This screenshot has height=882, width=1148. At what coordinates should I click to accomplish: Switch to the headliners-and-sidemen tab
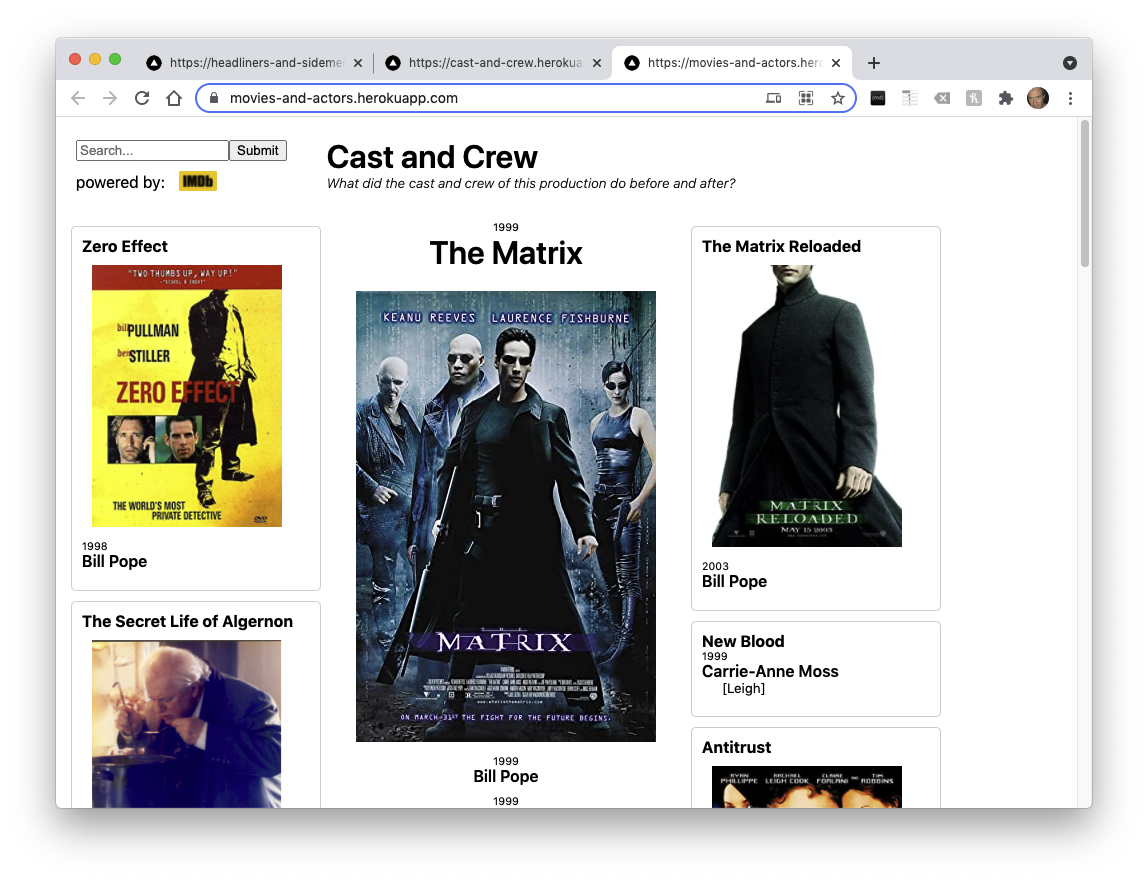[x=255, y=63]
